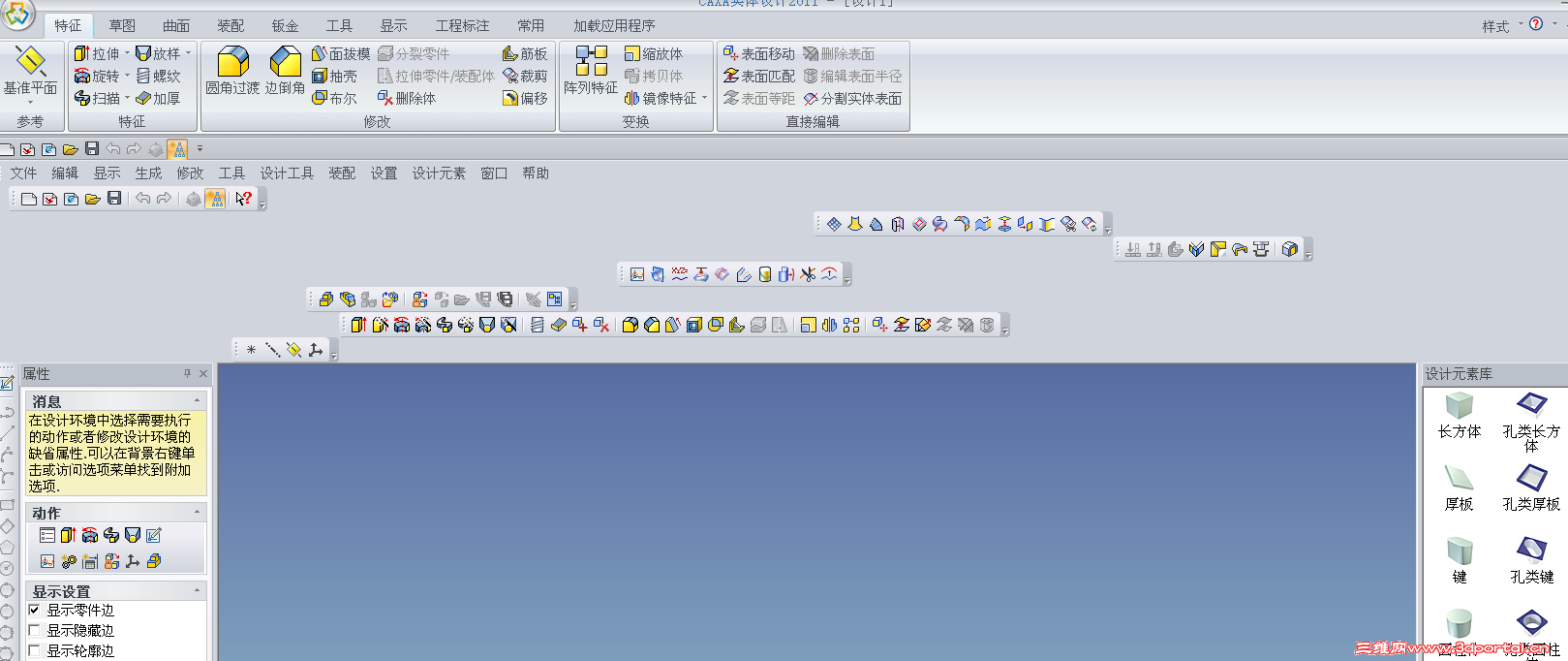Select the 缩放体 scale body tool
The image size is (1568, 661).
click(654, 53)
